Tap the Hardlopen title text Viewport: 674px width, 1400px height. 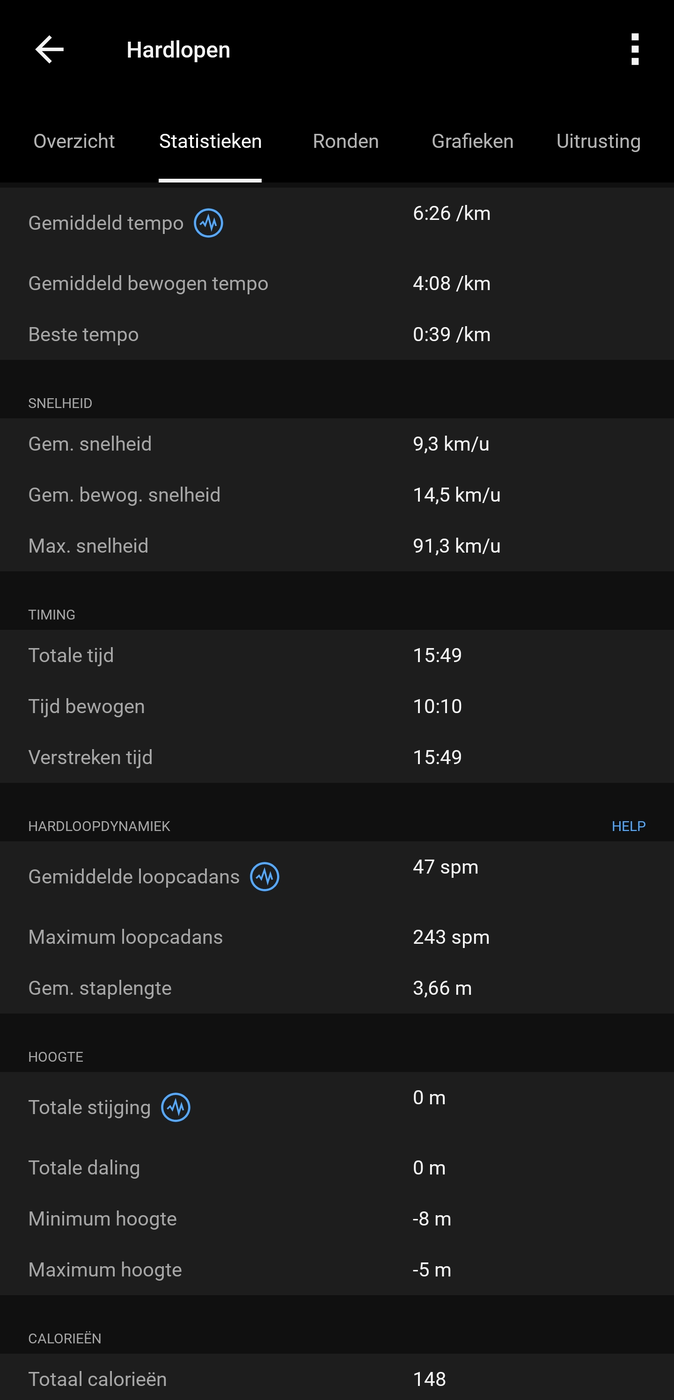178,50
